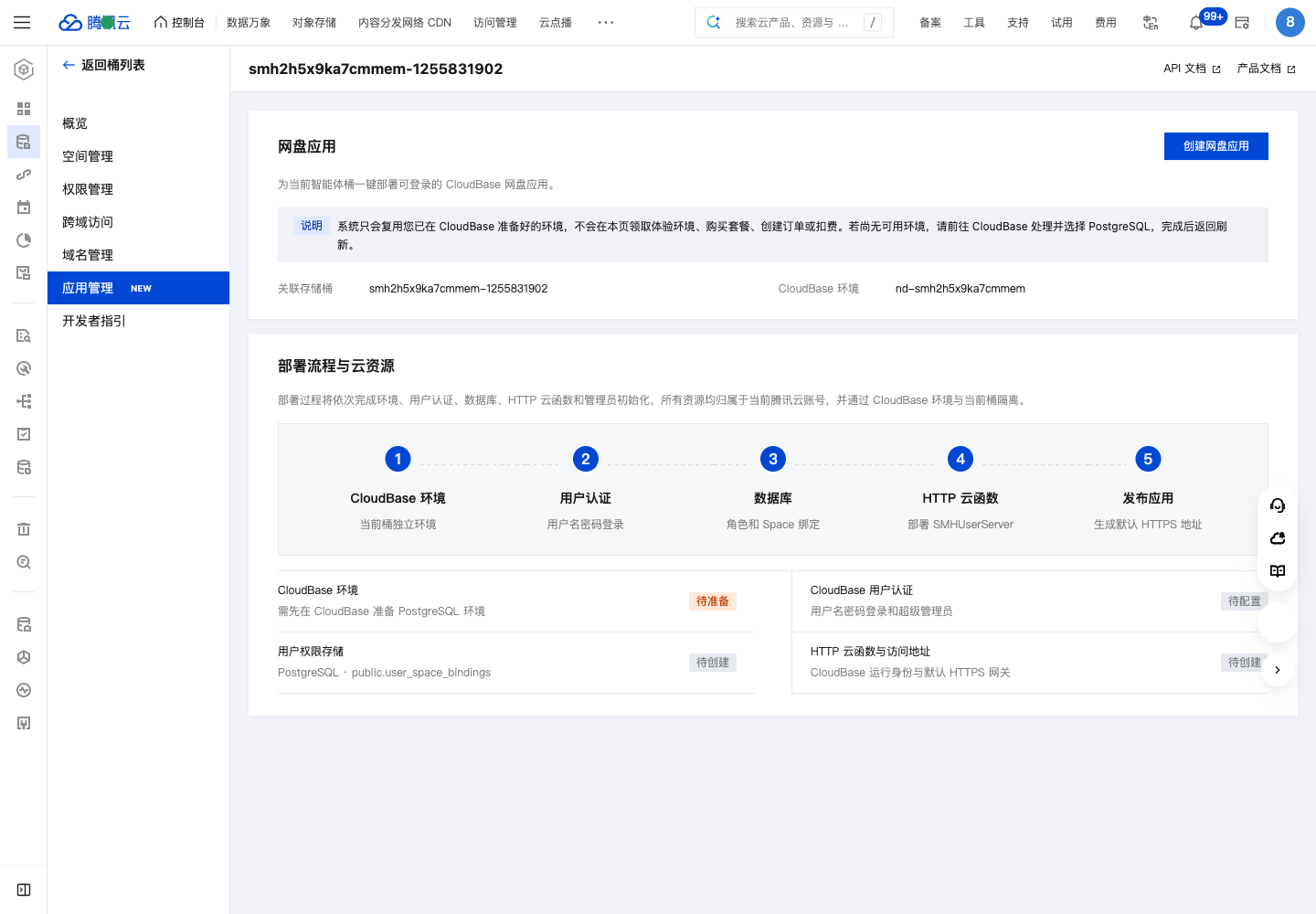The height and width of the screenshot is (914, 1316).
Task: Select 跨域访问 in the side menu
Action: point(139,222)
